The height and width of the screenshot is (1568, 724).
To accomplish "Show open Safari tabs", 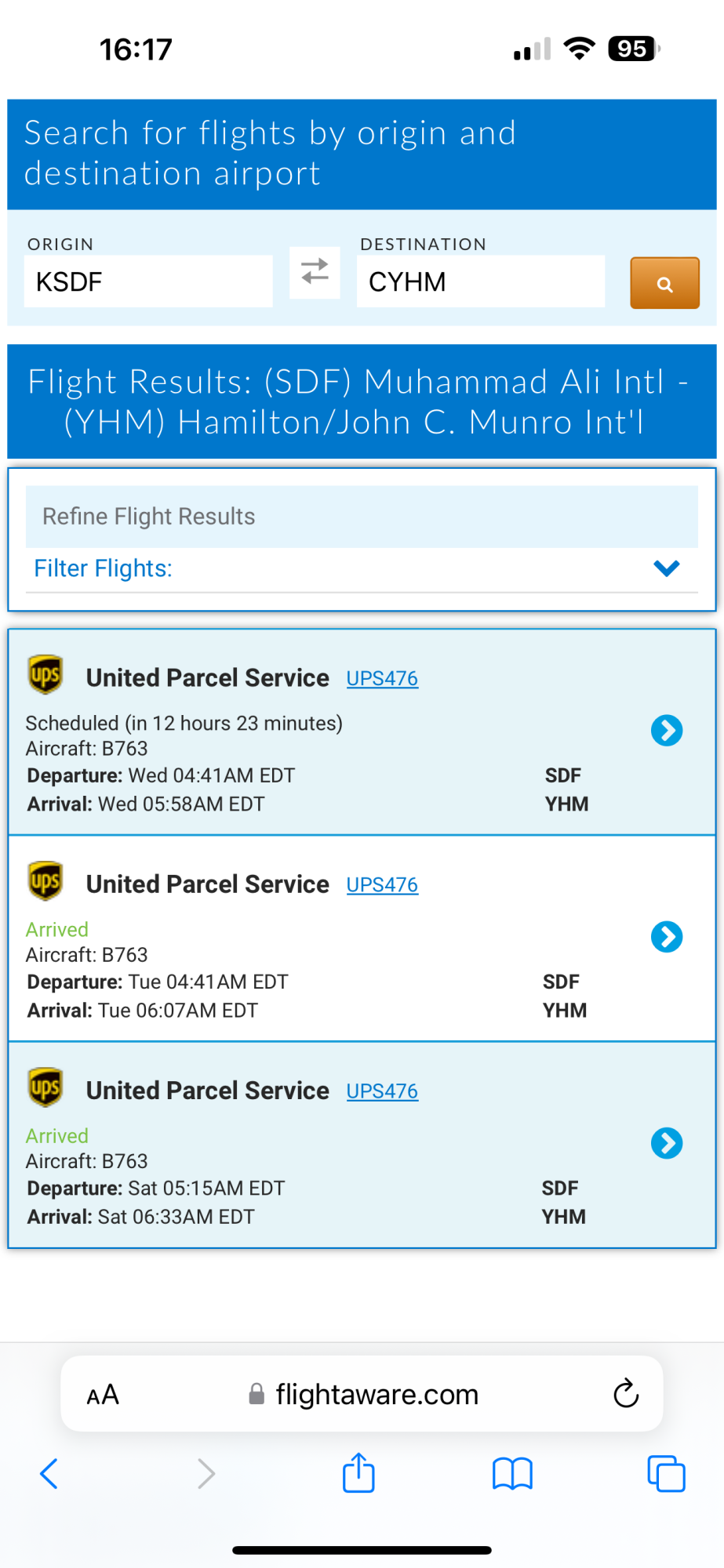I will point(666,1473).
